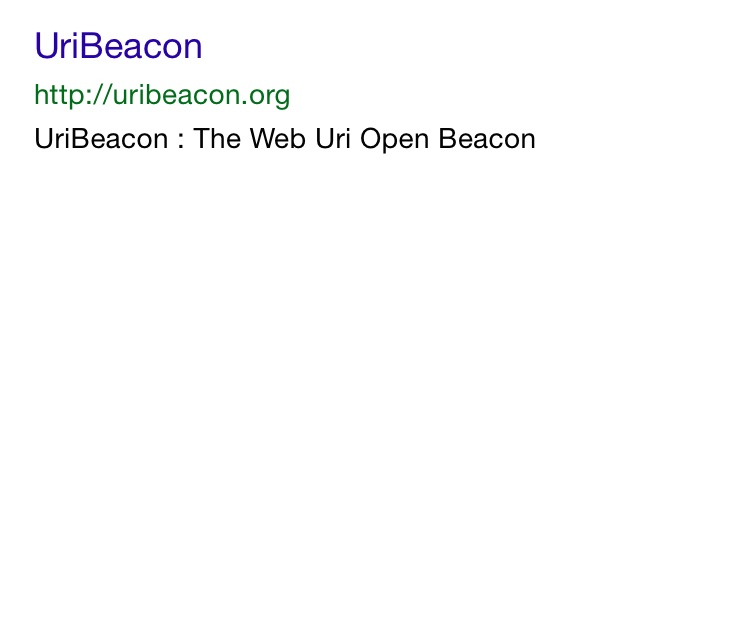This screenshot has width=738, height=618.
Task: Click the colon in the description line
Action: [x=181, y=141]
